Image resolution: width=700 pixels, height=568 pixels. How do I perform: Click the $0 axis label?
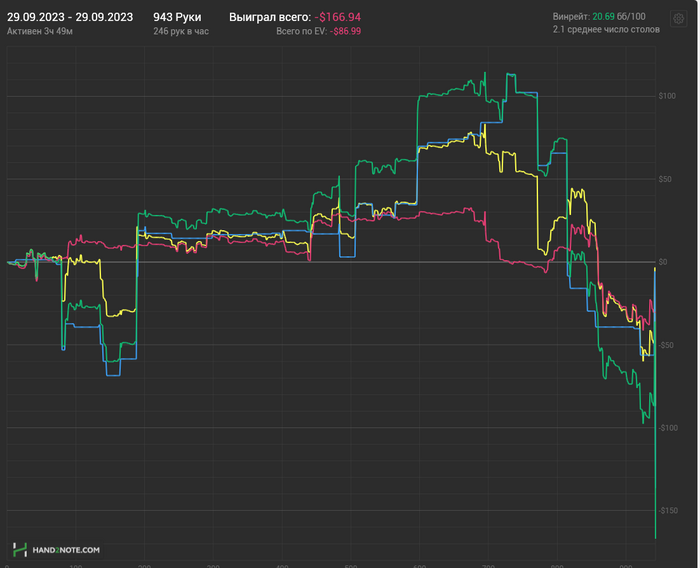pos(663,262)
